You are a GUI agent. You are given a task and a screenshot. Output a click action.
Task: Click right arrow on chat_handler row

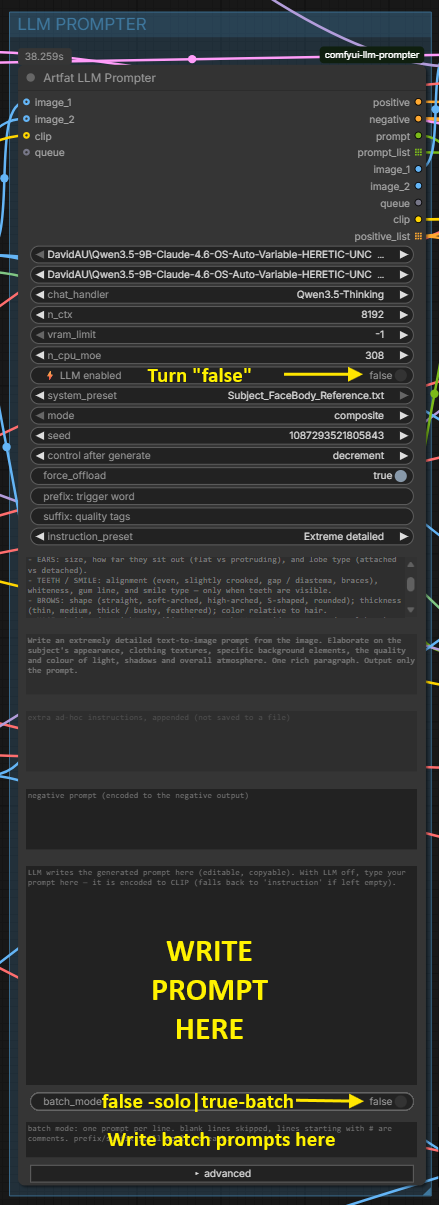(404, 295)
